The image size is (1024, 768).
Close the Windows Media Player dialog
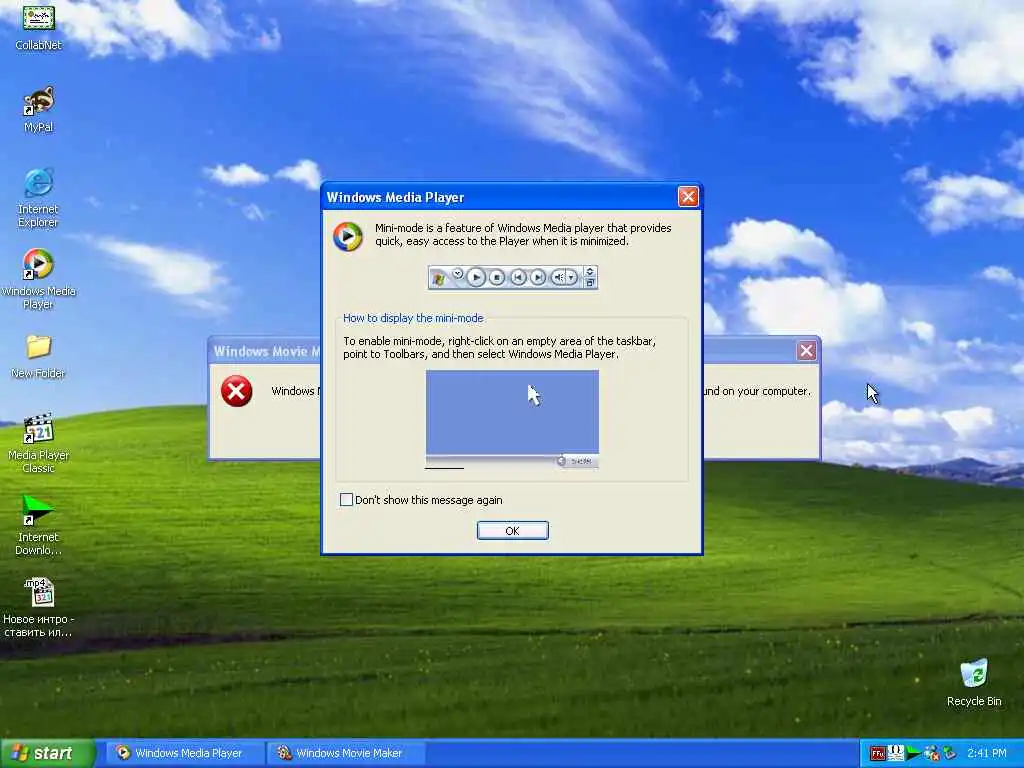tap(688, 197)
